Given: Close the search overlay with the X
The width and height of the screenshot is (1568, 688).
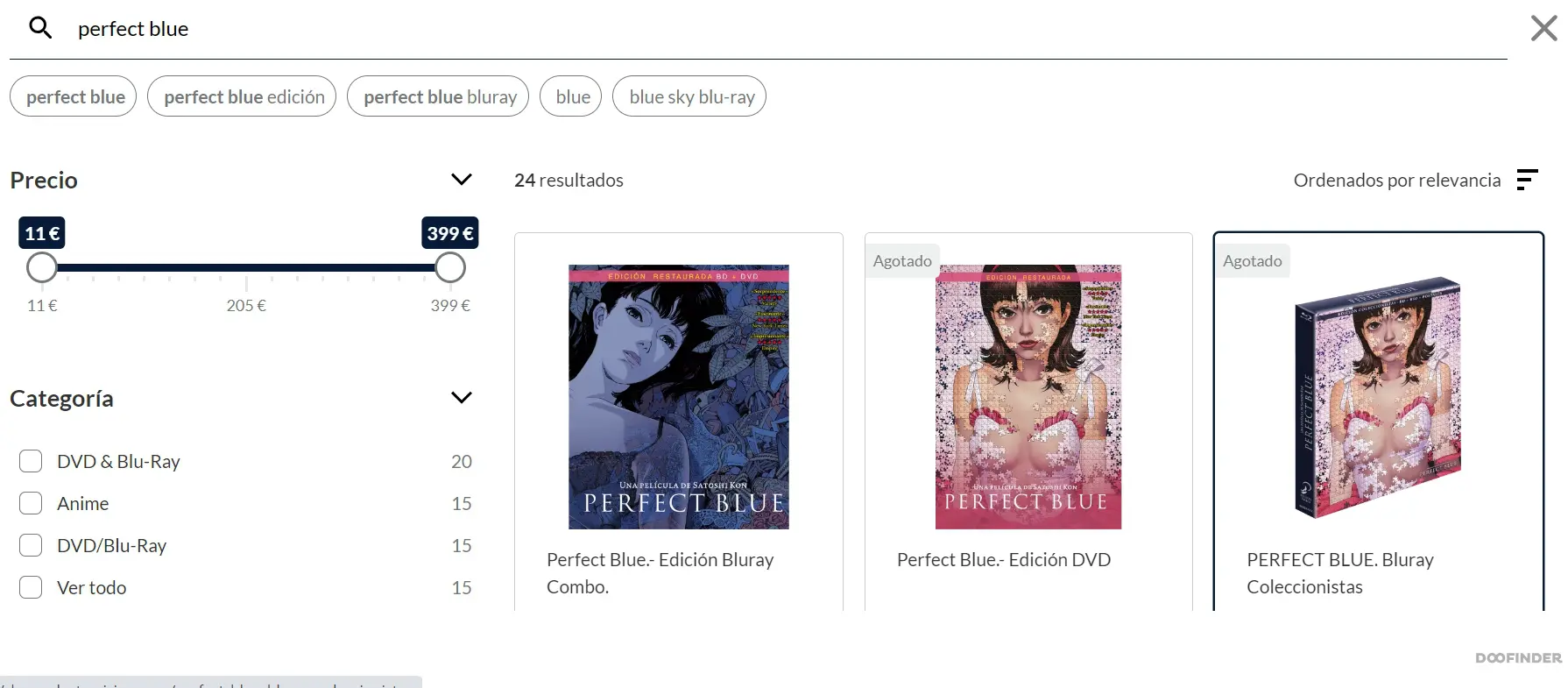Looking at the screenshot, I should (x=1543, y=28).
